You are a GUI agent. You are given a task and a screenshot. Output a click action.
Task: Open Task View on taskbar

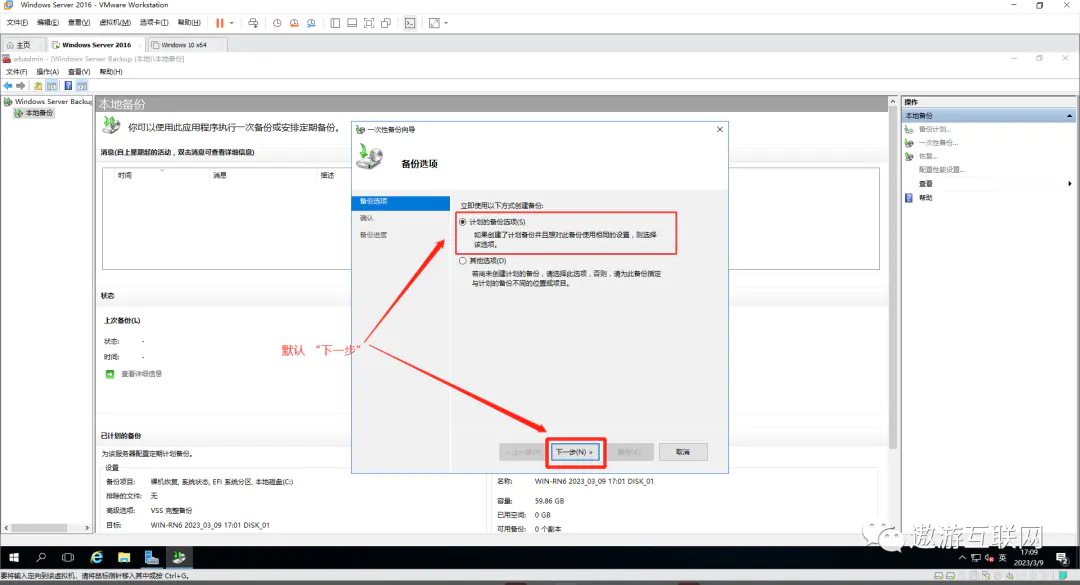68,557
